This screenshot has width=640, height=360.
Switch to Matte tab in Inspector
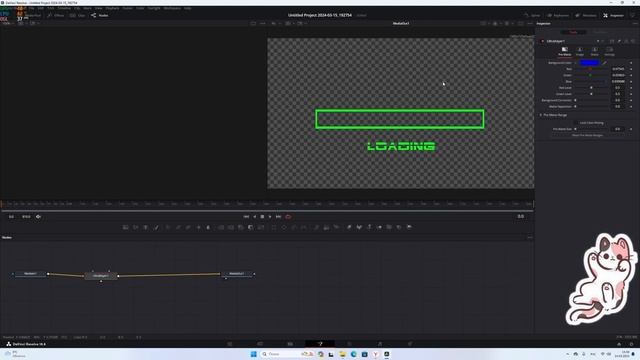[595, 51]
